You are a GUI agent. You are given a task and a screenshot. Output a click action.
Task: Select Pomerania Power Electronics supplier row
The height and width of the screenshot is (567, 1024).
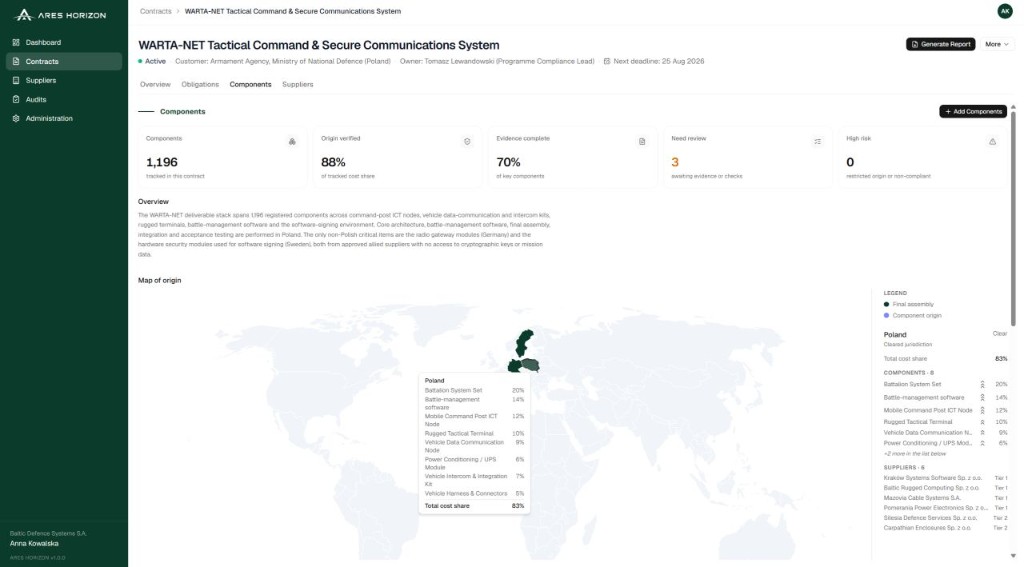click(945, 508)
